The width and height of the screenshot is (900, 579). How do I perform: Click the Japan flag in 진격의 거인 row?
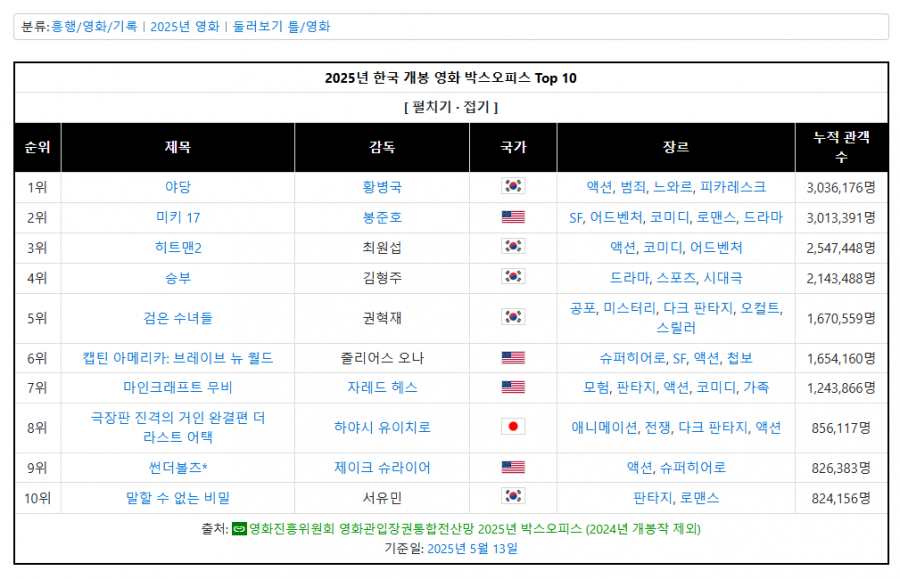point(513,426)
